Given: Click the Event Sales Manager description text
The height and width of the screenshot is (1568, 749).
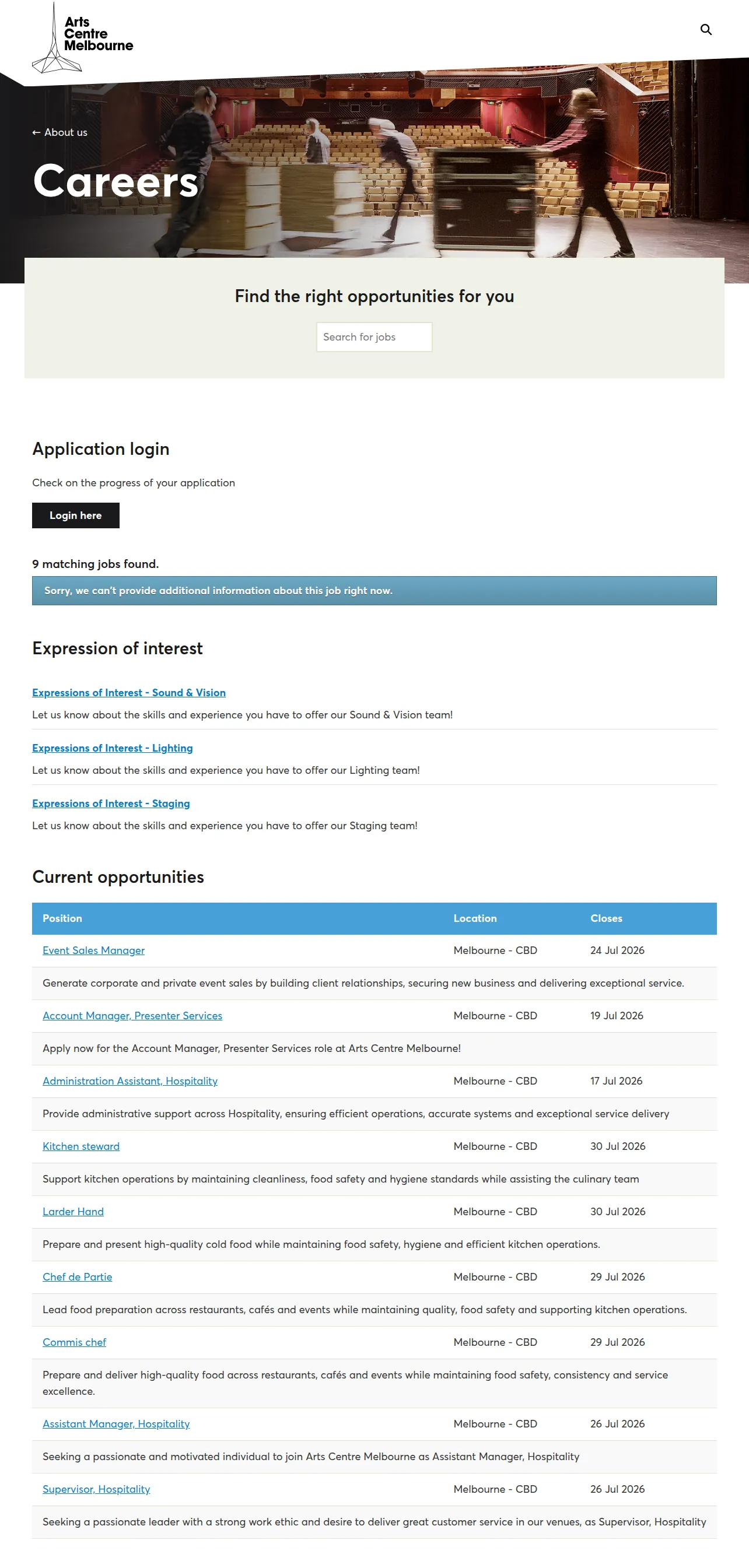Looking at the screenshot, I should (363, 983).
